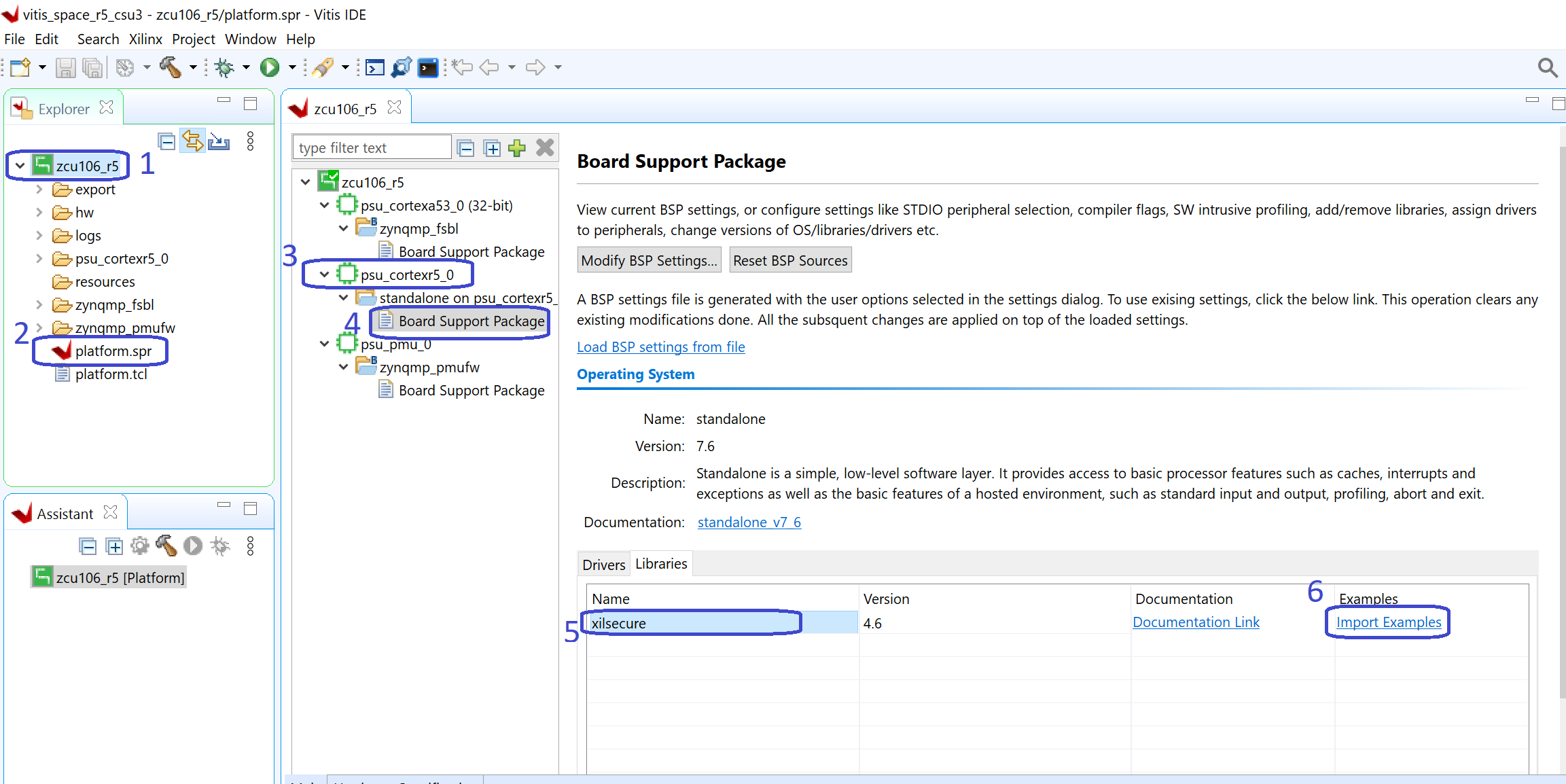Switch to the Drivers tab
Screen dimensions: 1566x784
pos(603,565)
